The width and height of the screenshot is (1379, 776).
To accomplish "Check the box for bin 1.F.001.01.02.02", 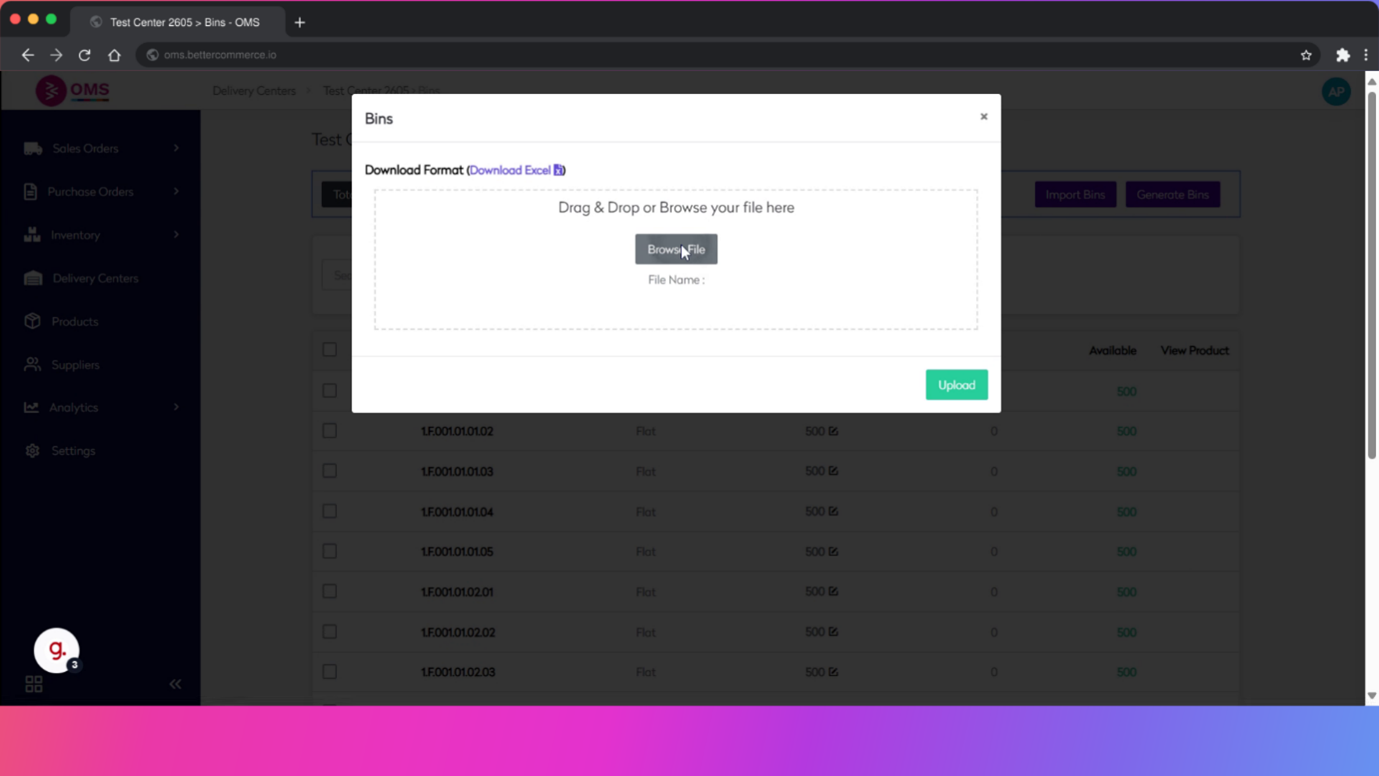I will pyautogui.click(x=329, y=632).
